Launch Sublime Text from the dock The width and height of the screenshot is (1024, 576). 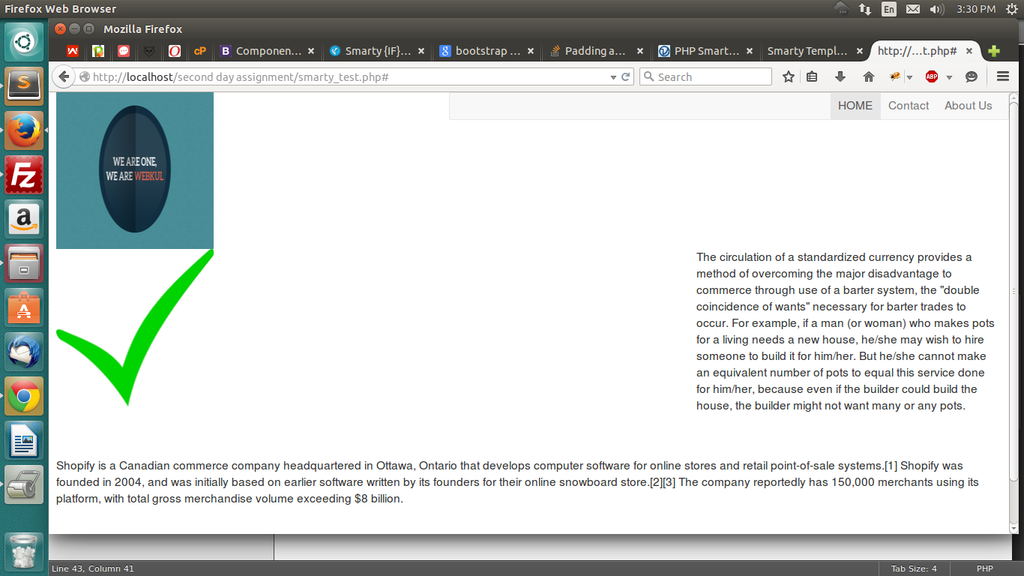pyautogui.click(x=24, y=85)
